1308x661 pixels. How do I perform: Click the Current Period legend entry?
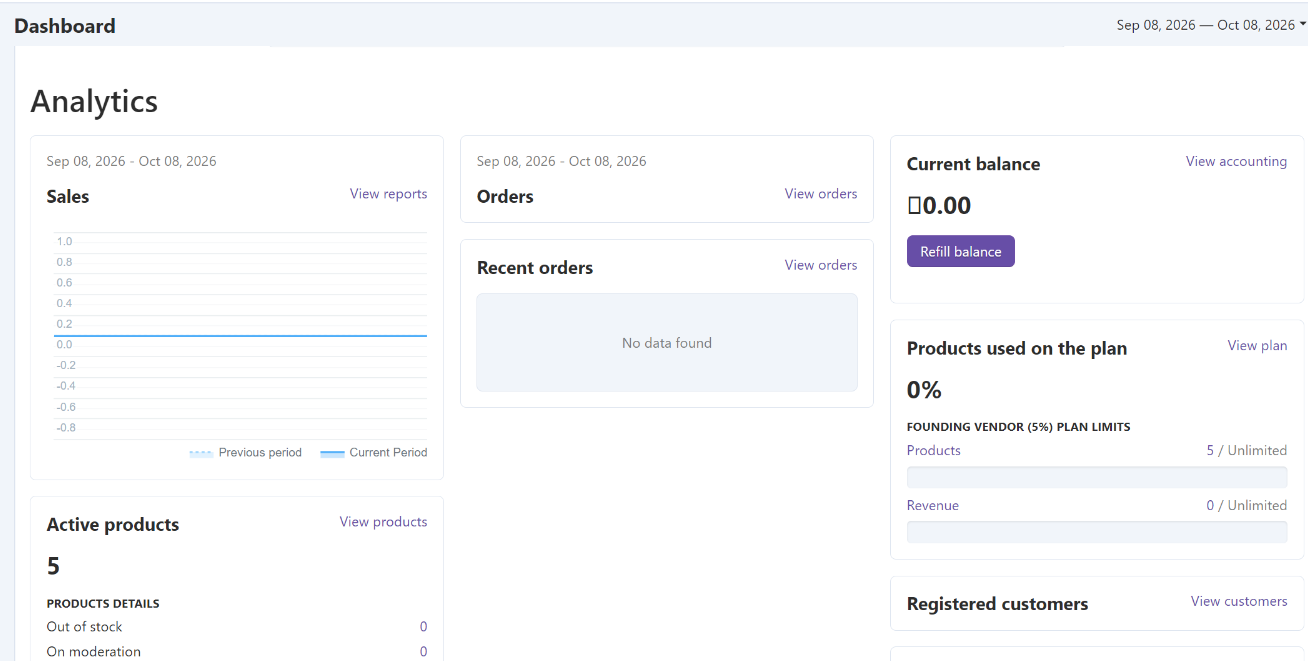click(x=373, y=453)
